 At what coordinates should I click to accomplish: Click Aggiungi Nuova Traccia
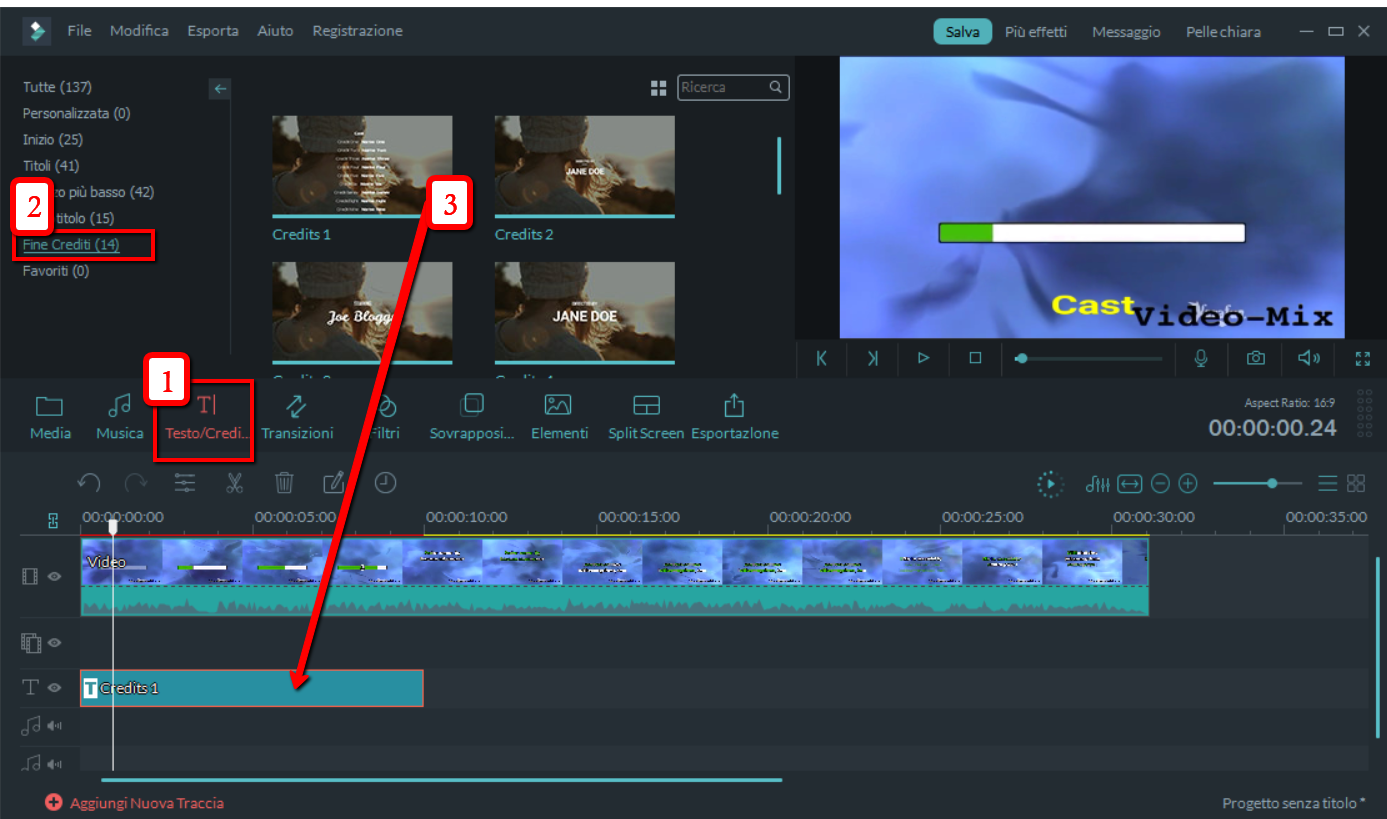[135, 803]
